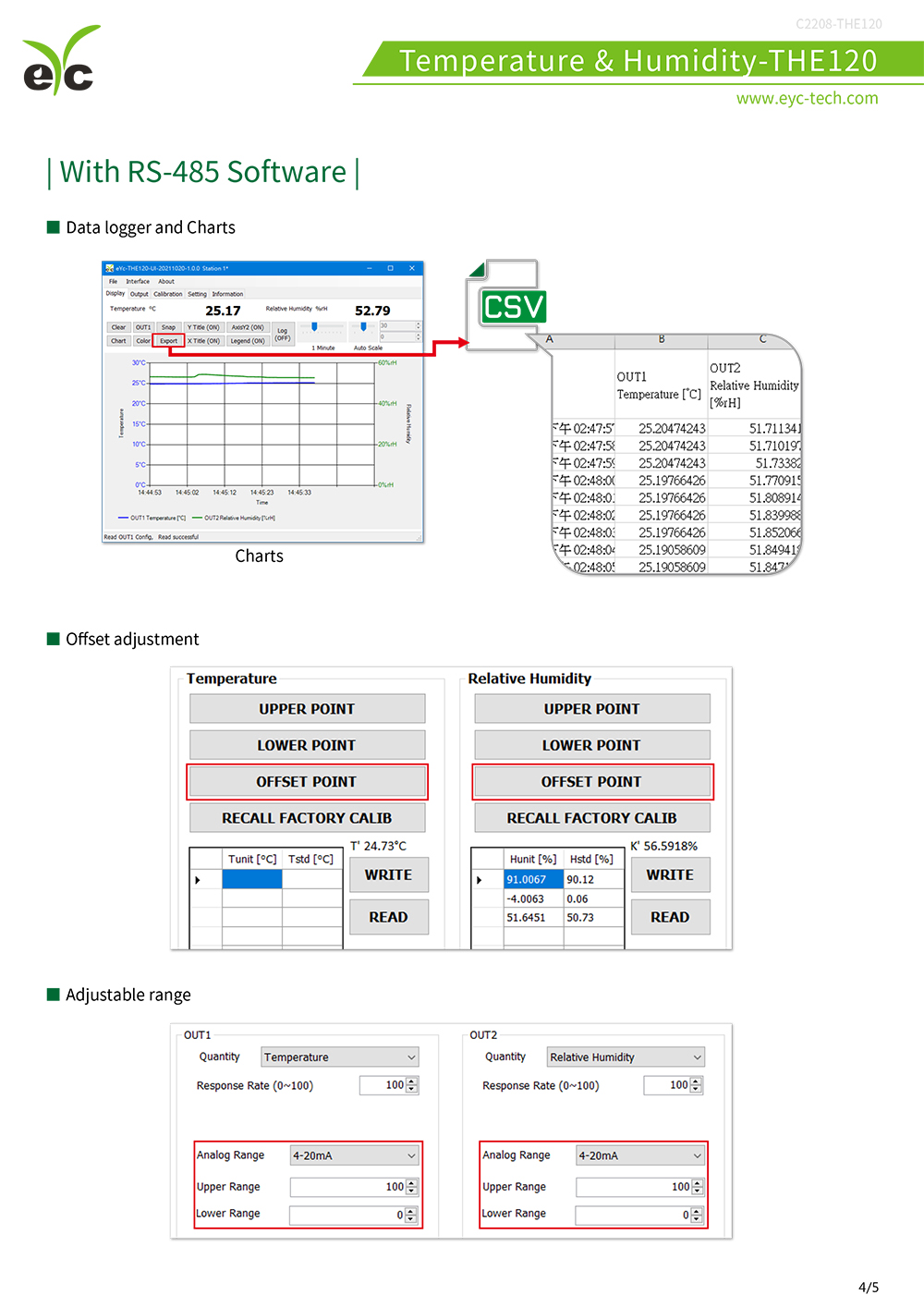Click OUT2 Lower Range value field
The image size is (924, 1295).
click(640, 1215)
